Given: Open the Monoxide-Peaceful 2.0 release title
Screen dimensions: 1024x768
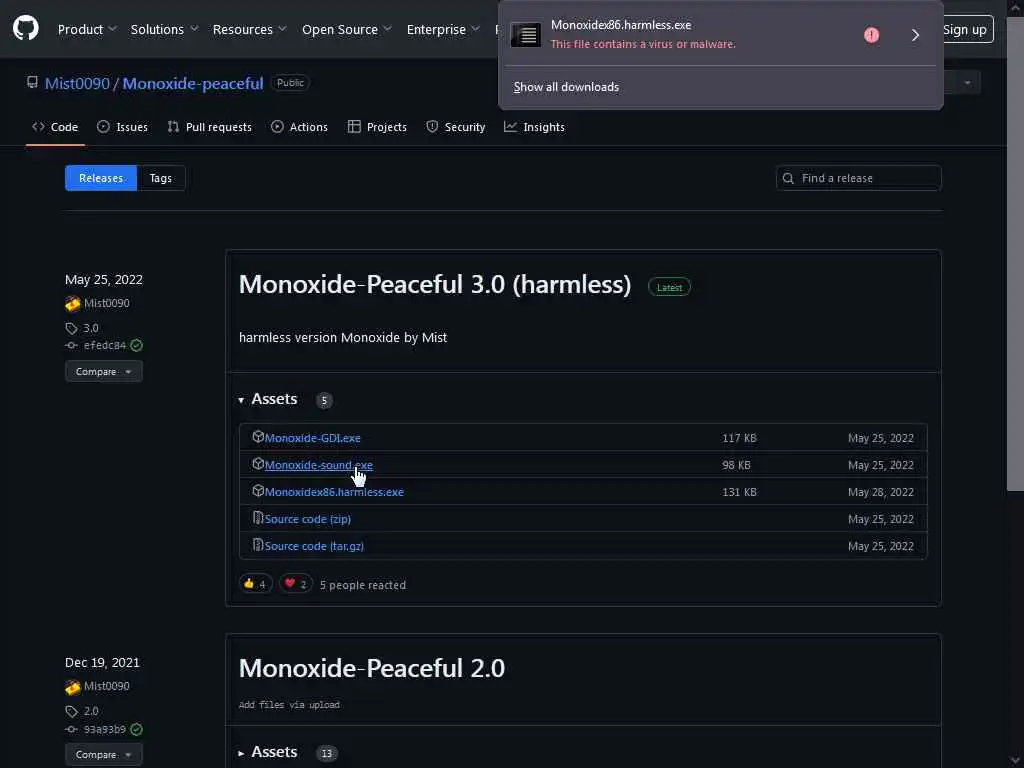Looking at the screenshot, I should tap(372, 668).
